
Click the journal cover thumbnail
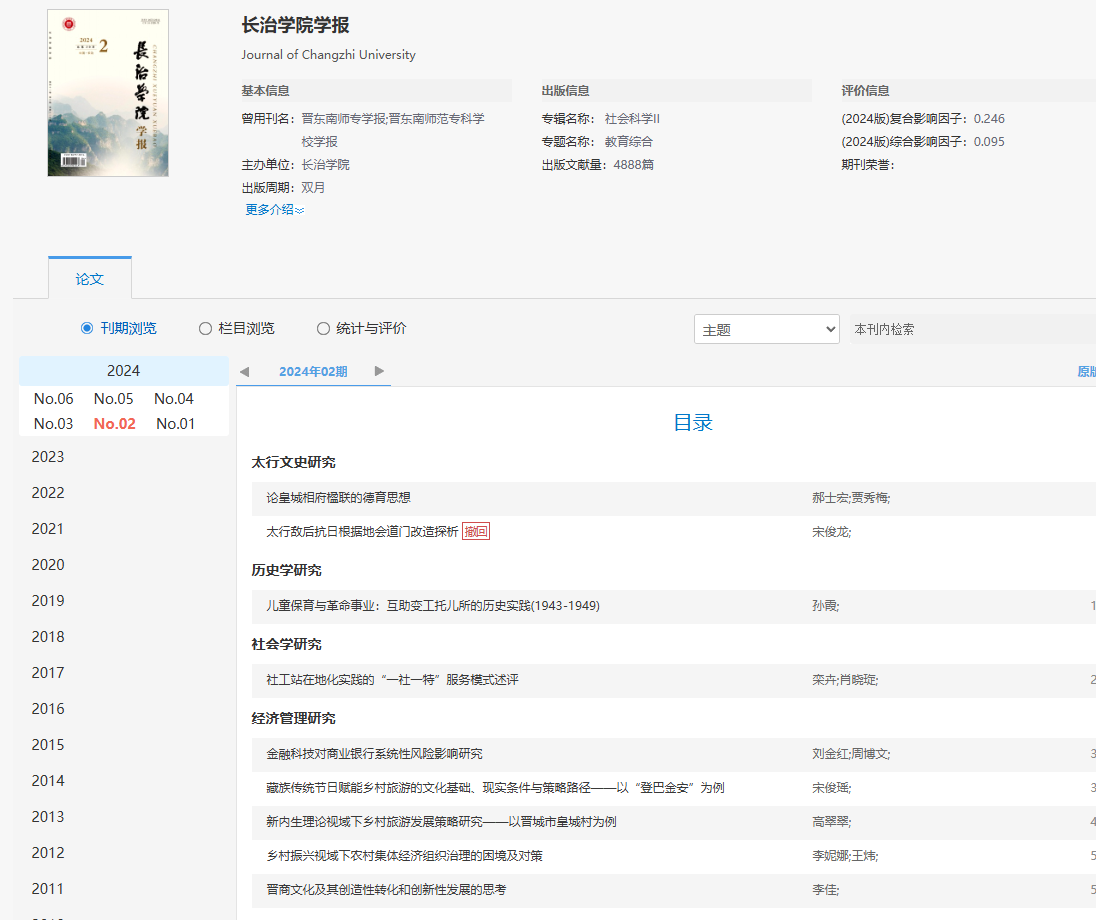click(108, 93)
